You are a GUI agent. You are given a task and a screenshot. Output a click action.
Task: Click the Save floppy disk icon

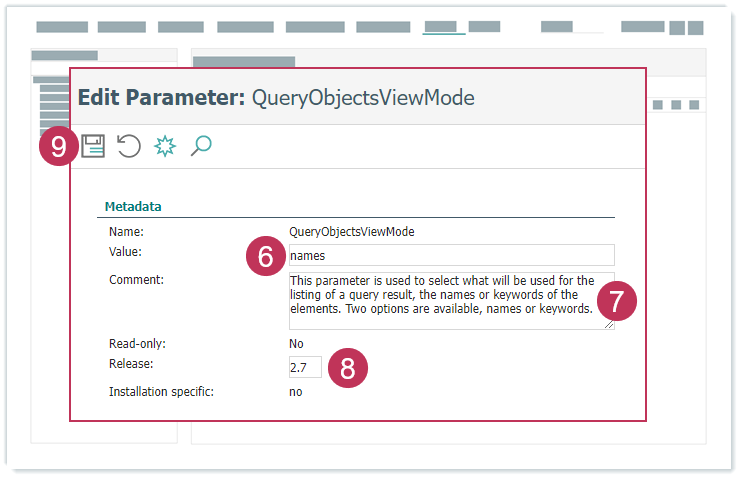coord(93,146)
